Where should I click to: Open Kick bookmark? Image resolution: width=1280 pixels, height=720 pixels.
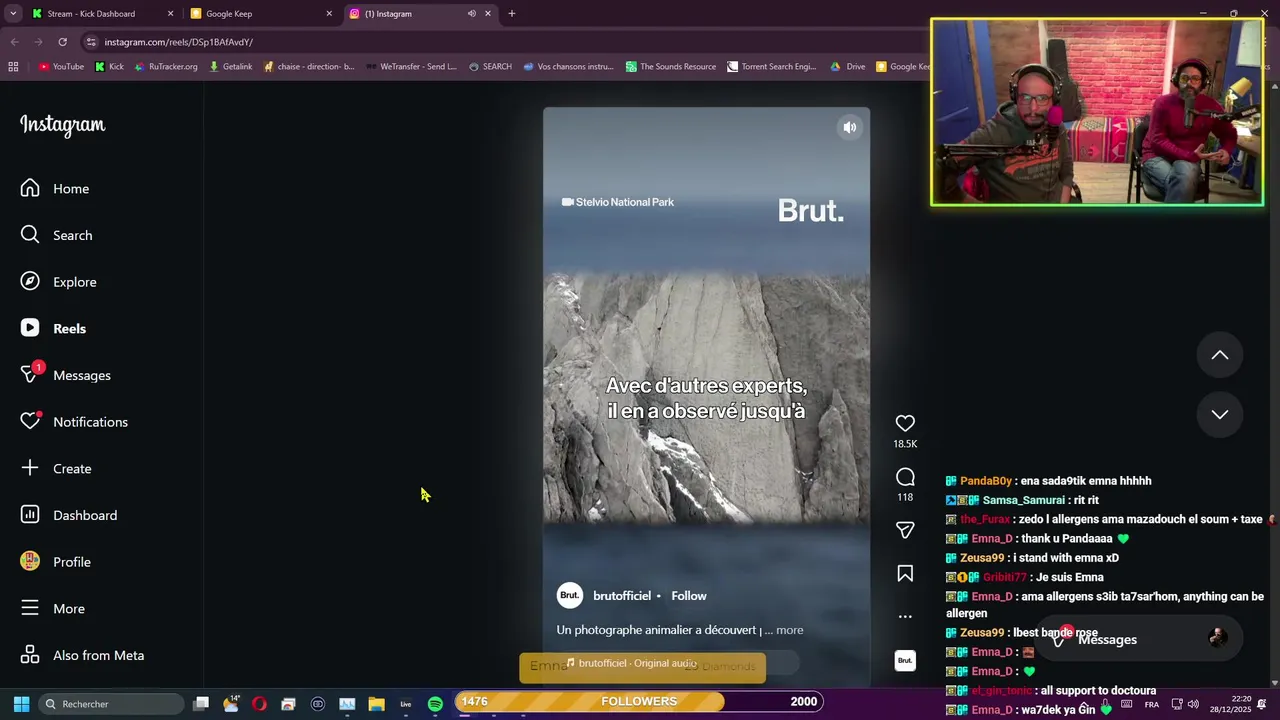(x=109, y=67)
